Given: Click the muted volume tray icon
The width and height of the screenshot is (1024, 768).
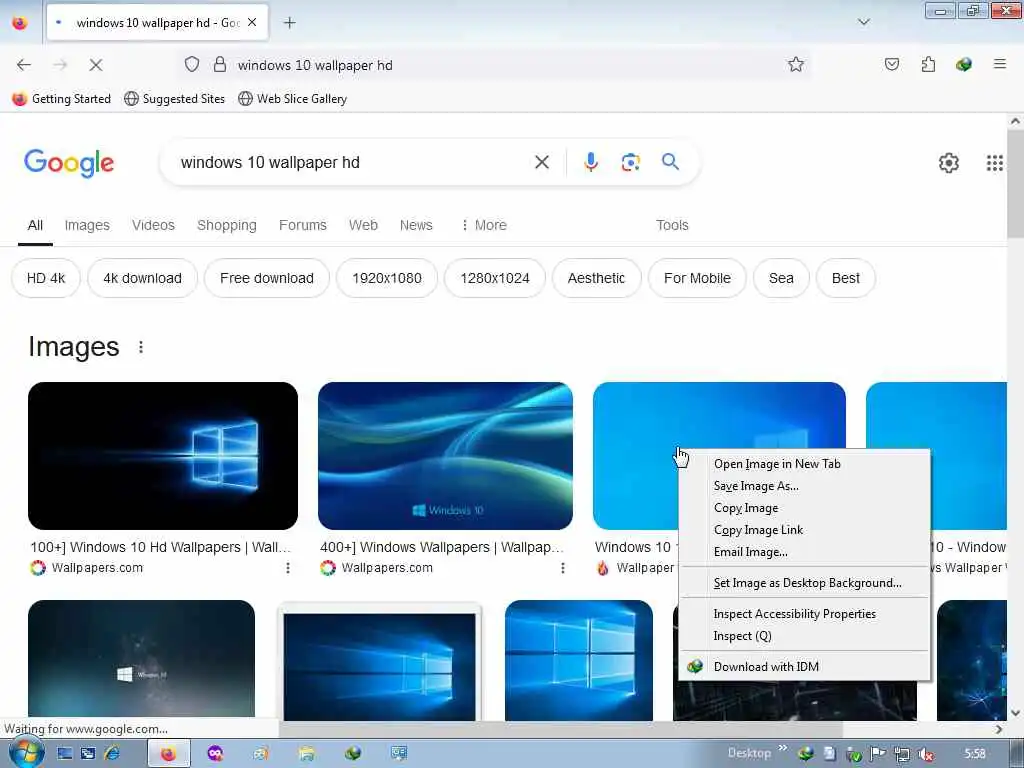Looking at the screenshot, I should point(925,754).
